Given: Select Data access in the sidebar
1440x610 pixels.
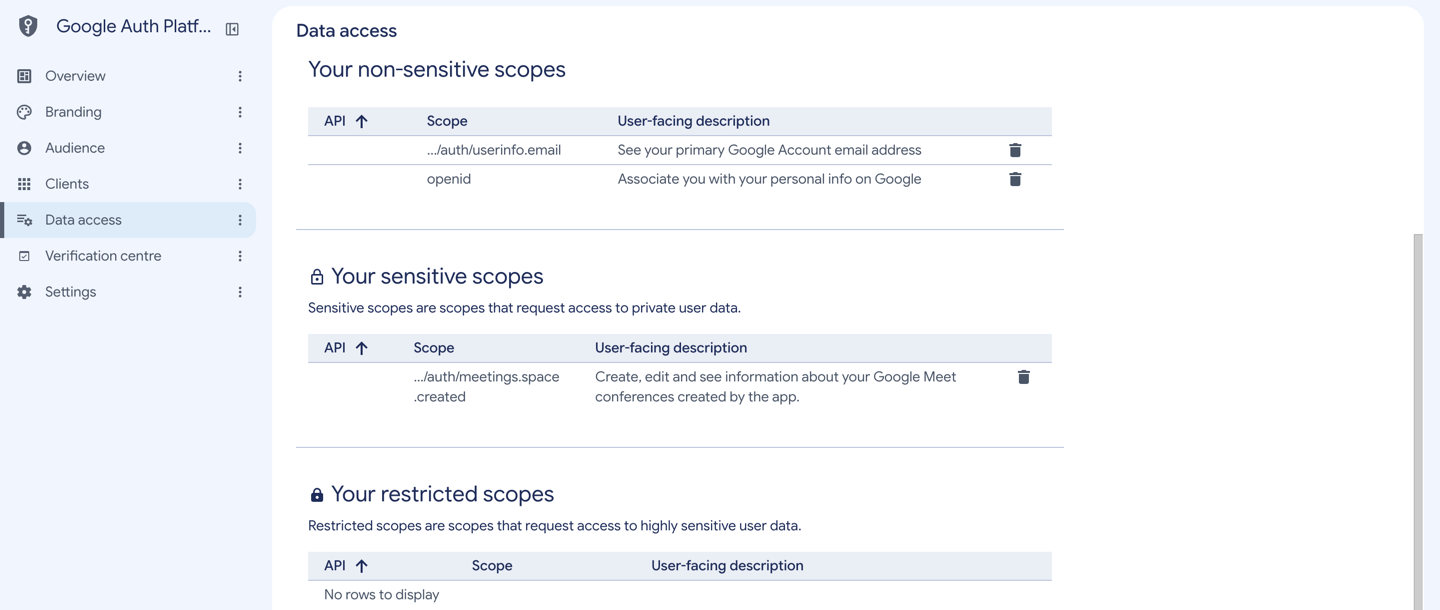Looking at the screenshot, I should click(128, 220).
